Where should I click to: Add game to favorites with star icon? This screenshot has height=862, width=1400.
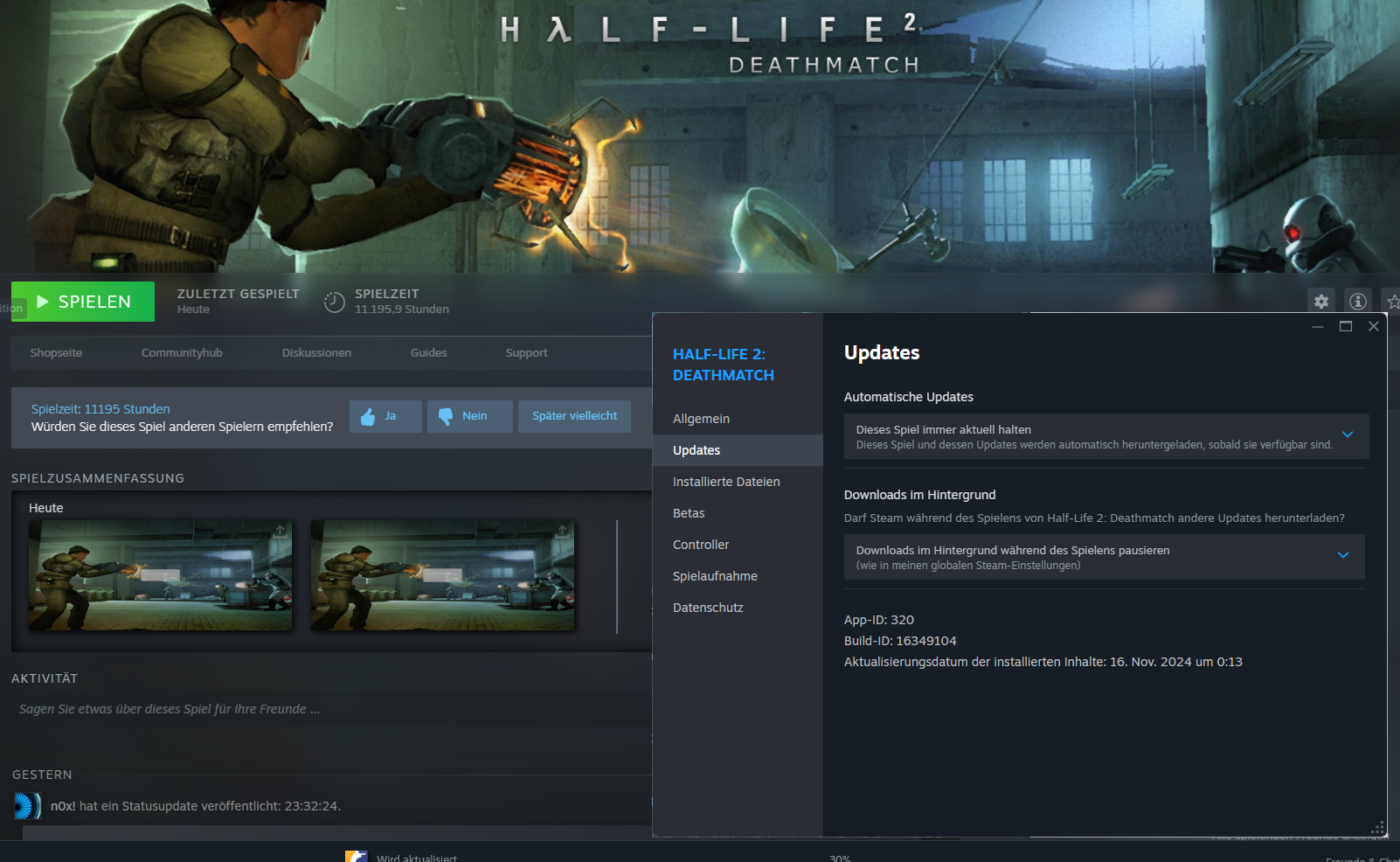pos(1393,302)
